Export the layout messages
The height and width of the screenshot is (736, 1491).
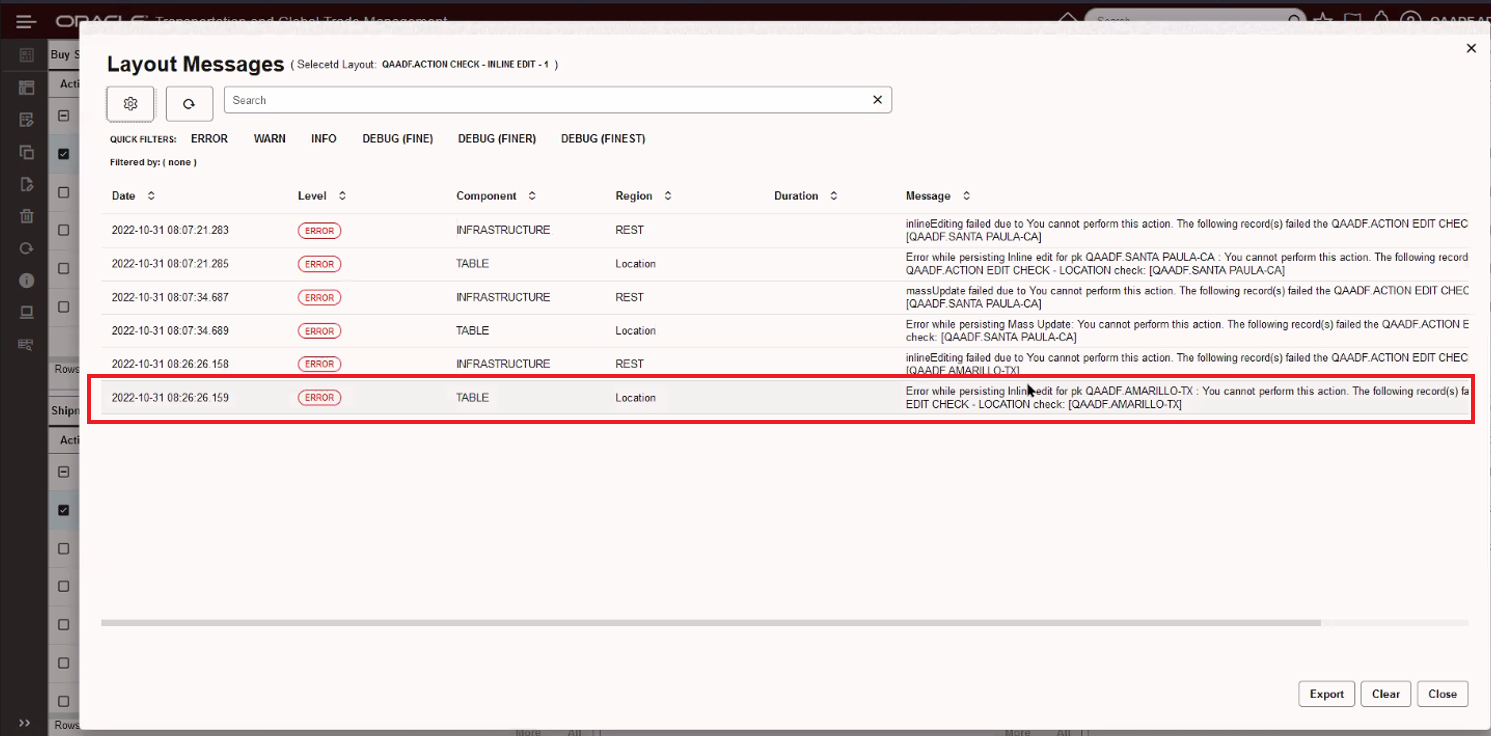[1326, 693]
